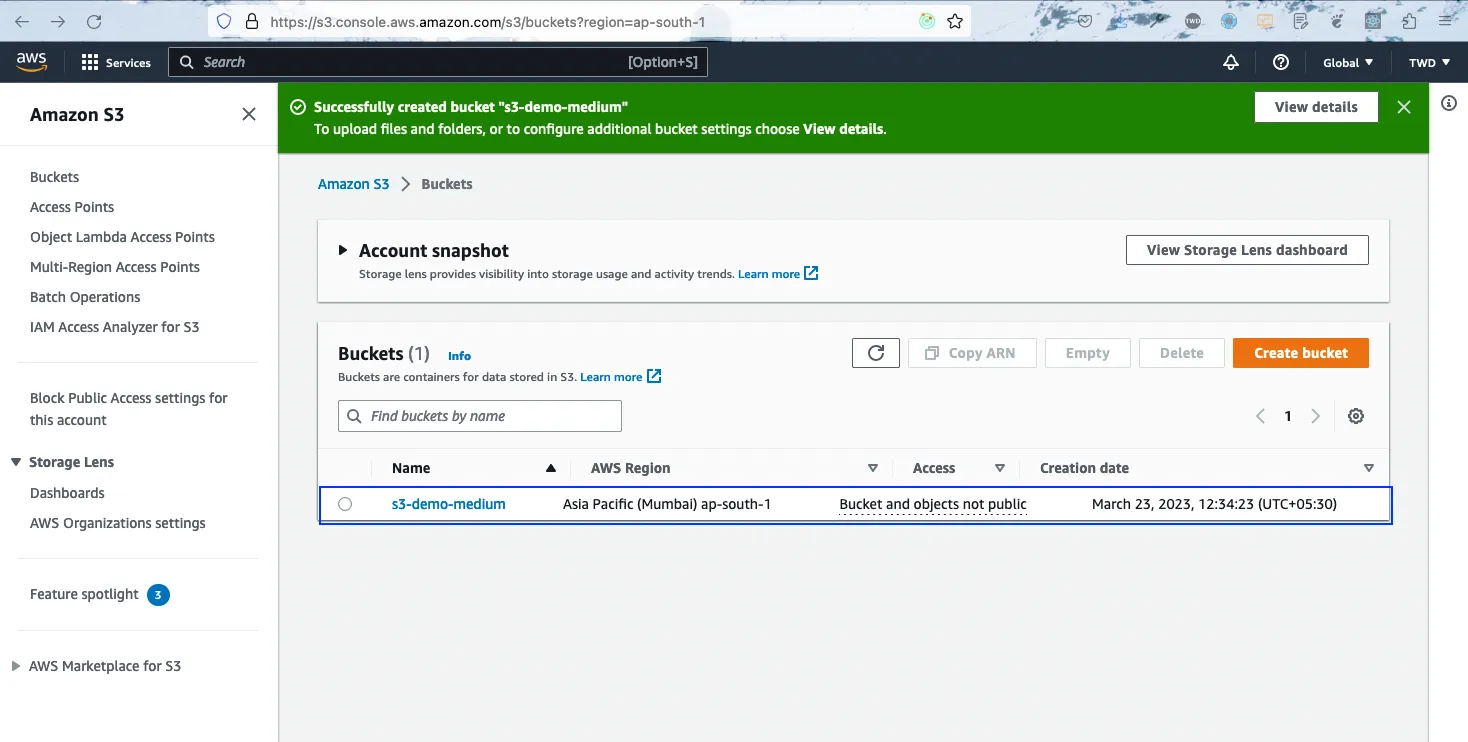Open Access Points in side navigation
The width and height of the screenshot is (1468, 742).
click(72, 207)
